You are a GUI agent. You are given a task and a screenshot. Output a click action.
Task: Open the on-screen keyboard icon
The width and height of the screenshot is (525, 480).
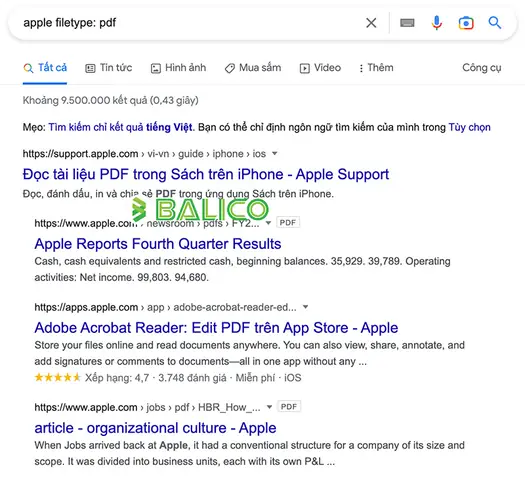click(x=407, y=23)
